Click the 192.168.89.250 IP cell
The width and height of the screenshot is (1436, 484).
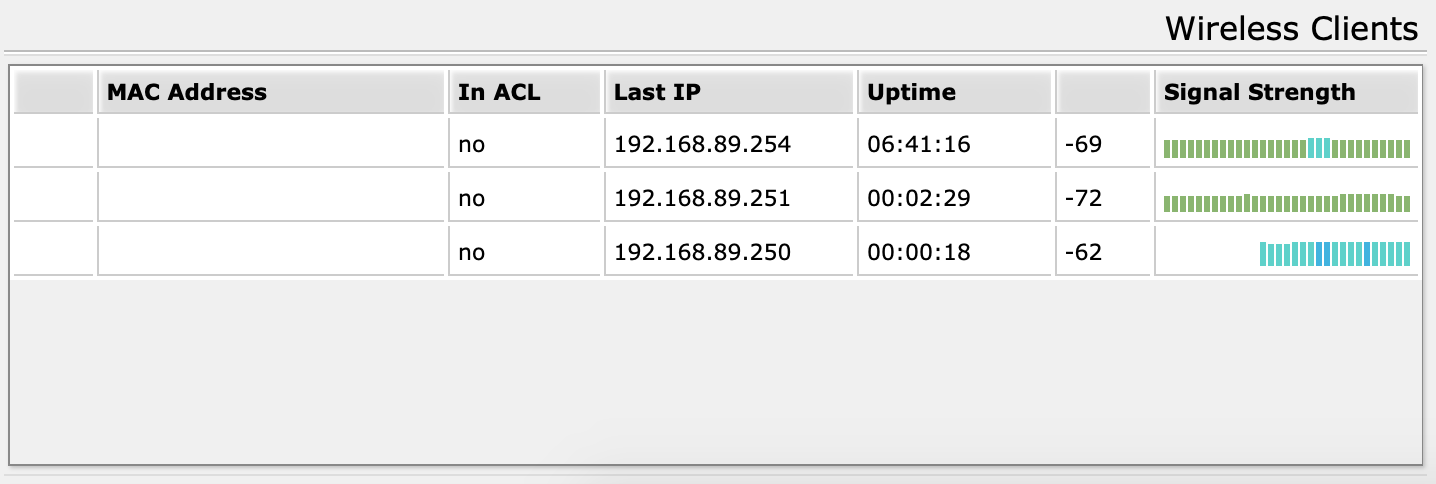pyautogui.click(x=729, y=252)
